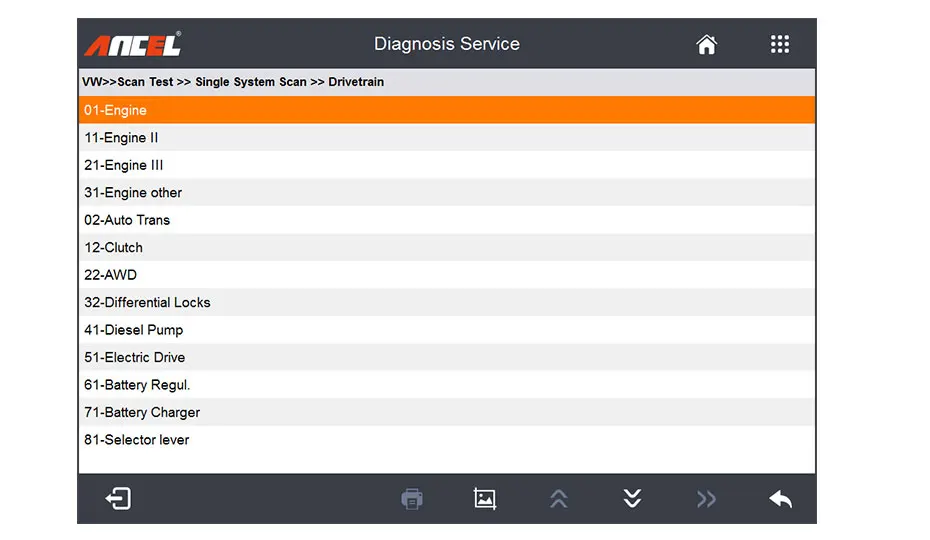930x540 pixels.
Task: Pick 12-Clutch from Drivetrain list
Action: click(446, 248)
